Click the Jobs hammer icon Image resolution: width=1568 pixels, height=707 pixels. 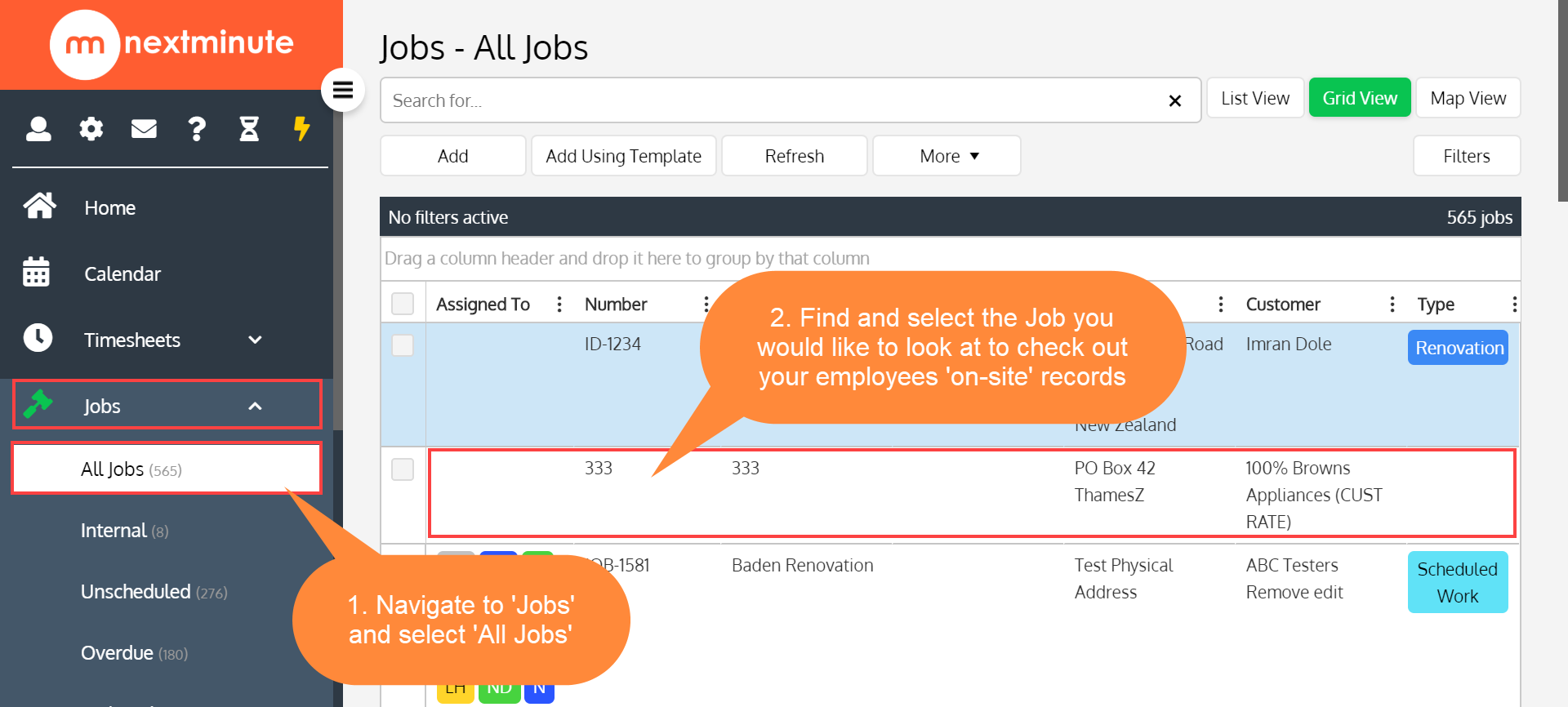38,404
